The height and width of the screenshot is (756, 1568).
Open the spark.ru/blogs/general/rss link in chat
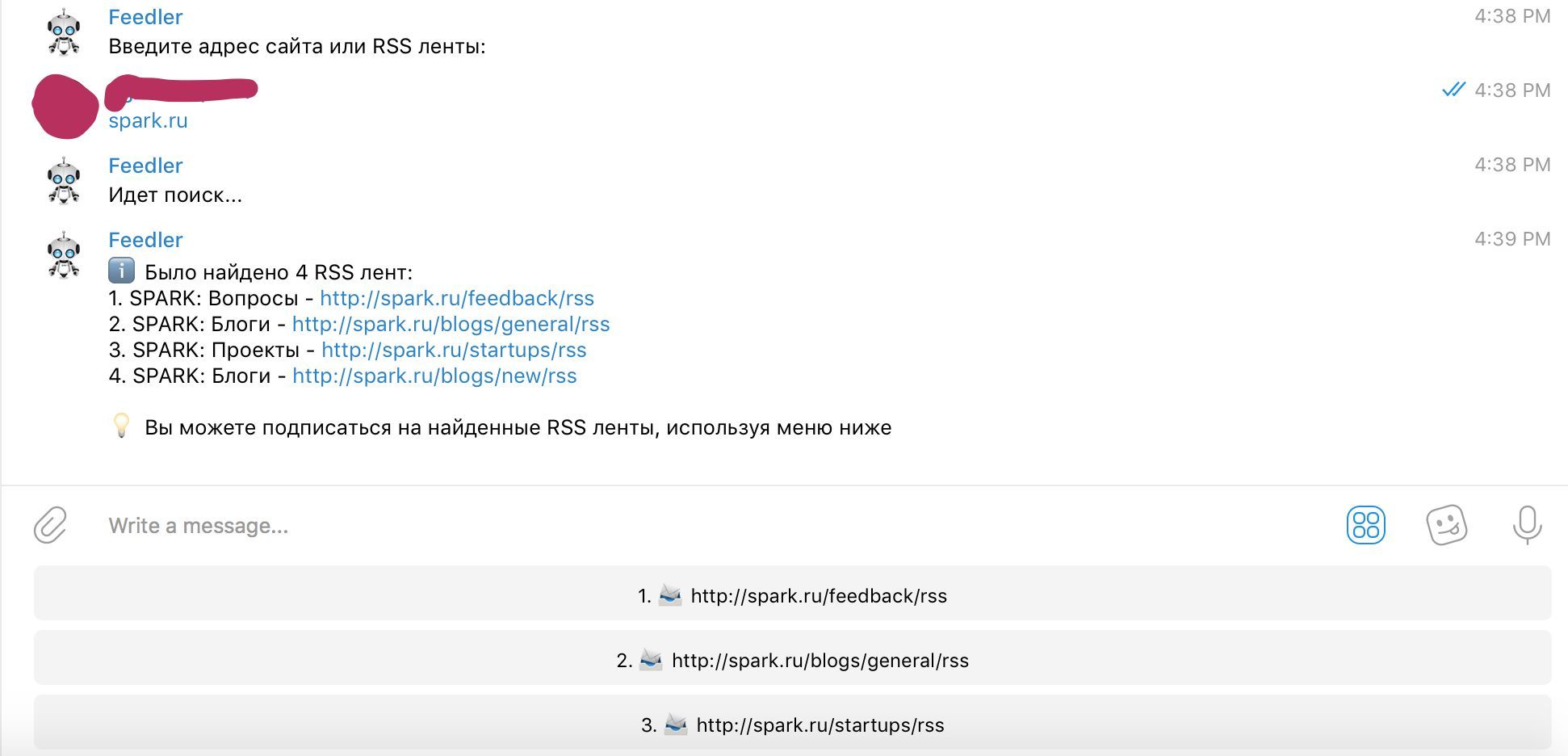(451, 324)
